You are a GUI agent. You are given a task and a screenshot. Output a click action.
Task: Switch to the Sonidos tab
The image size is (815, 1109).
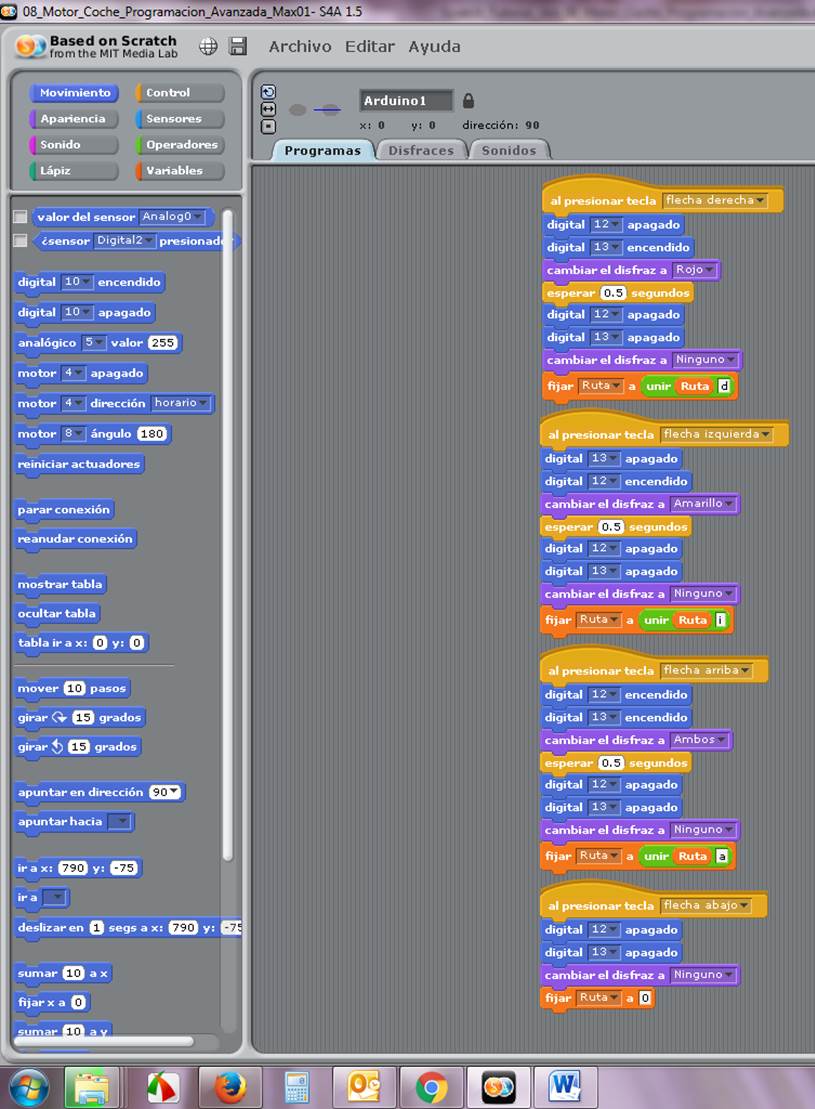(509, 151)
